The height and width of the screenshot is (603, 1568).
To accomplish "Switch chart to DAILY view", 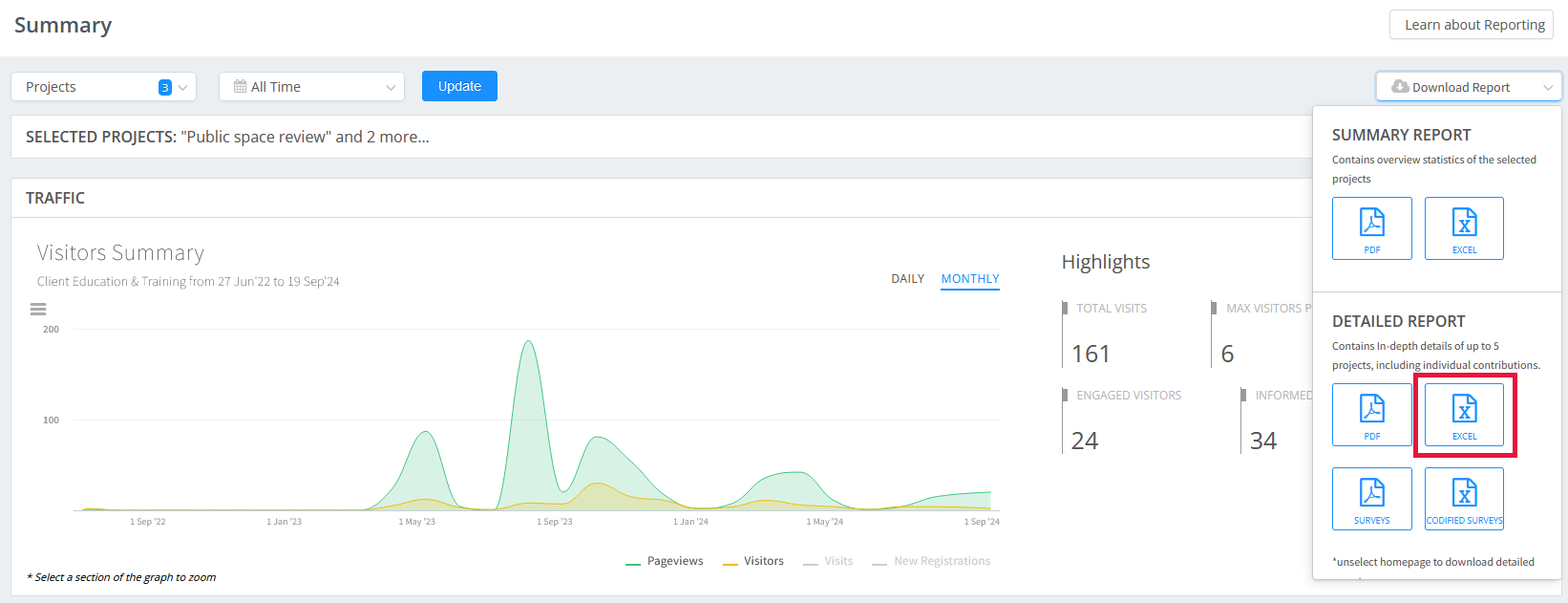I will pos(907,279).
